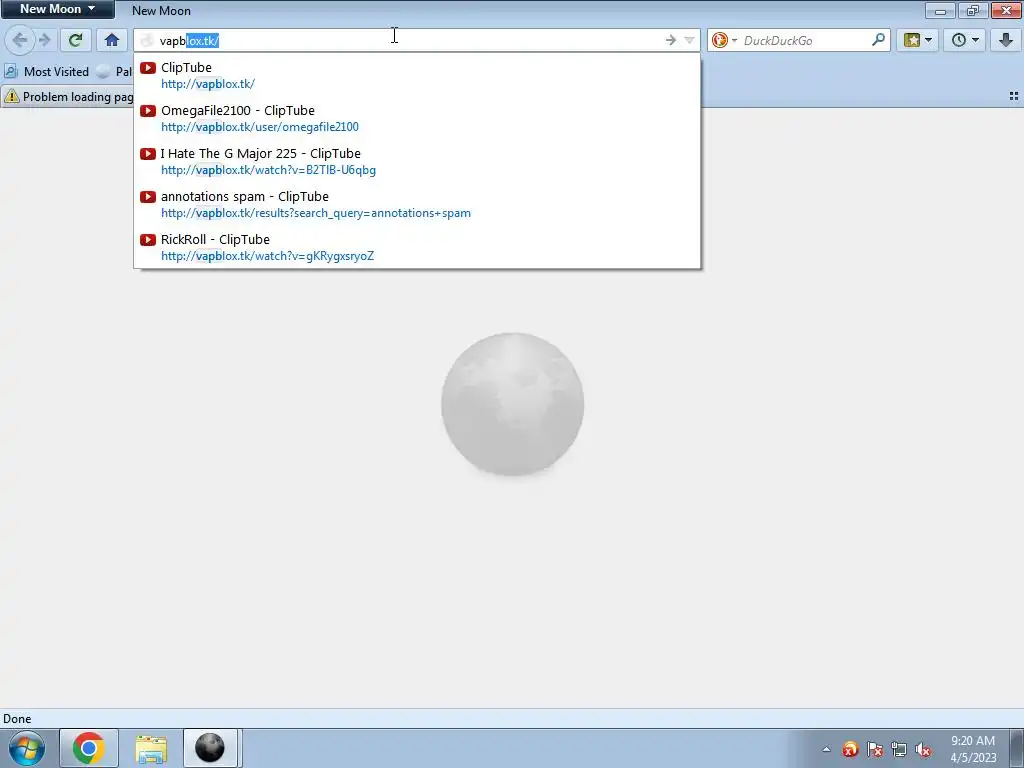Select OmegaFile2100 - ClipTube suggestion

pos(417,118)
